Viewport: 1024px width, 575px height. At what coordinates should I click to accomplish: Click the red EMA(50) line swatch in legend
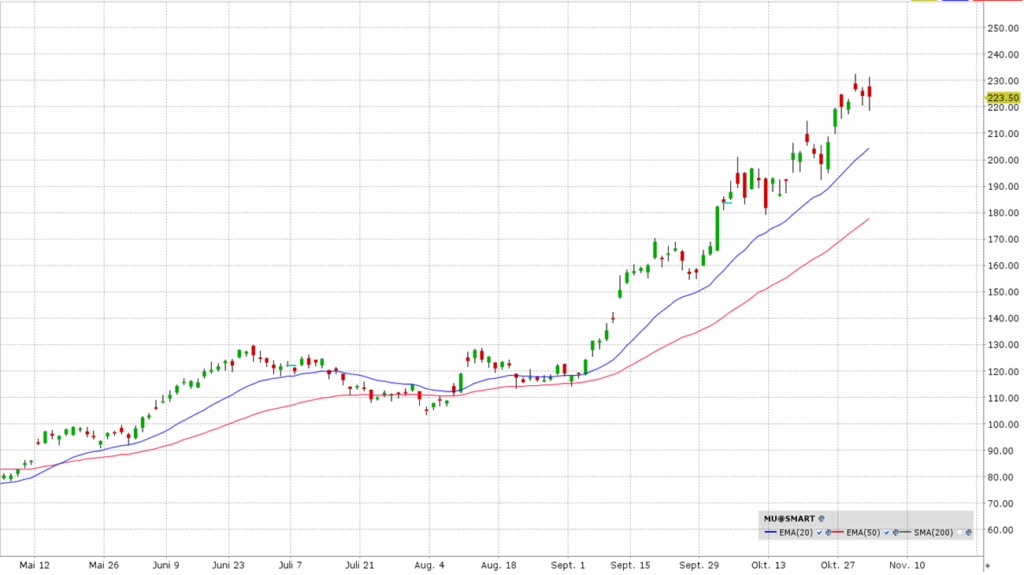838,532
